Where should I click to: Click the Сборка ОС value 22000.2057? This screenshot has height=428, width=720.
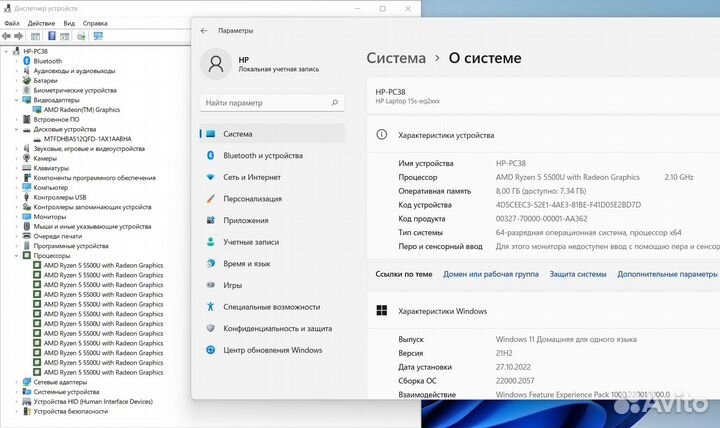pos(515,381)
